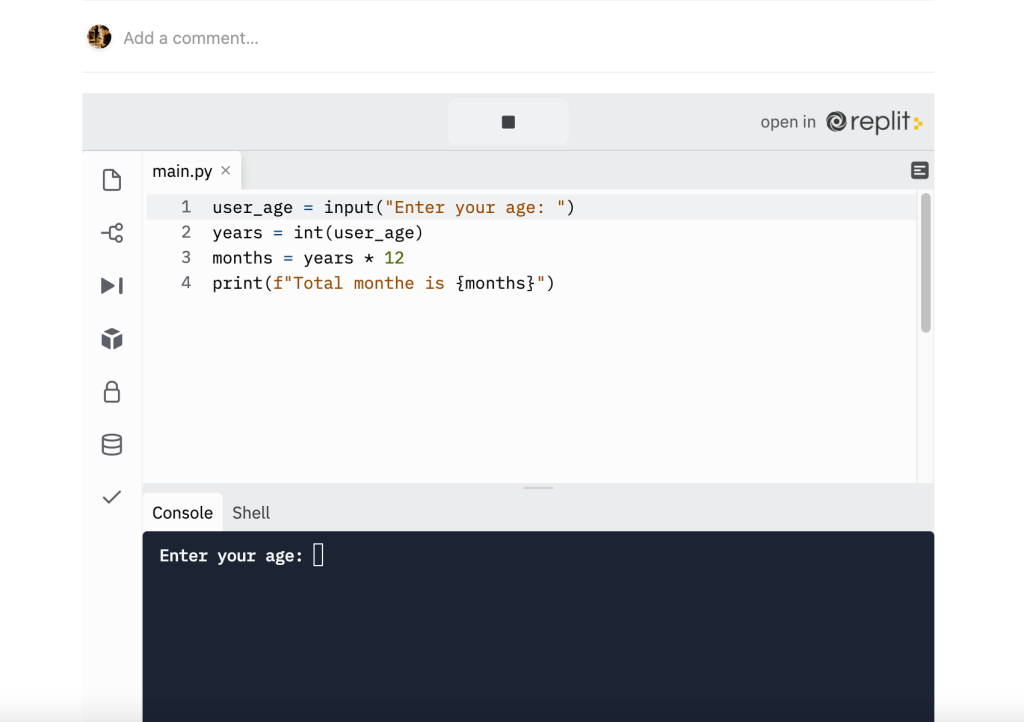The width and height of the screenshot is (1024, 722).
Task: Open the Files icon in sidebar
Action: click(112, 180)
